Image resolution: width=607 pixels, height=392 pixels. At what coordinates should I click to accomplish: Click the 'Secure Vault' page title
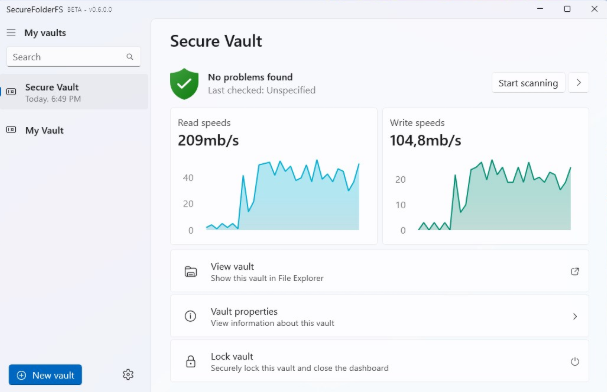[216, 41]
